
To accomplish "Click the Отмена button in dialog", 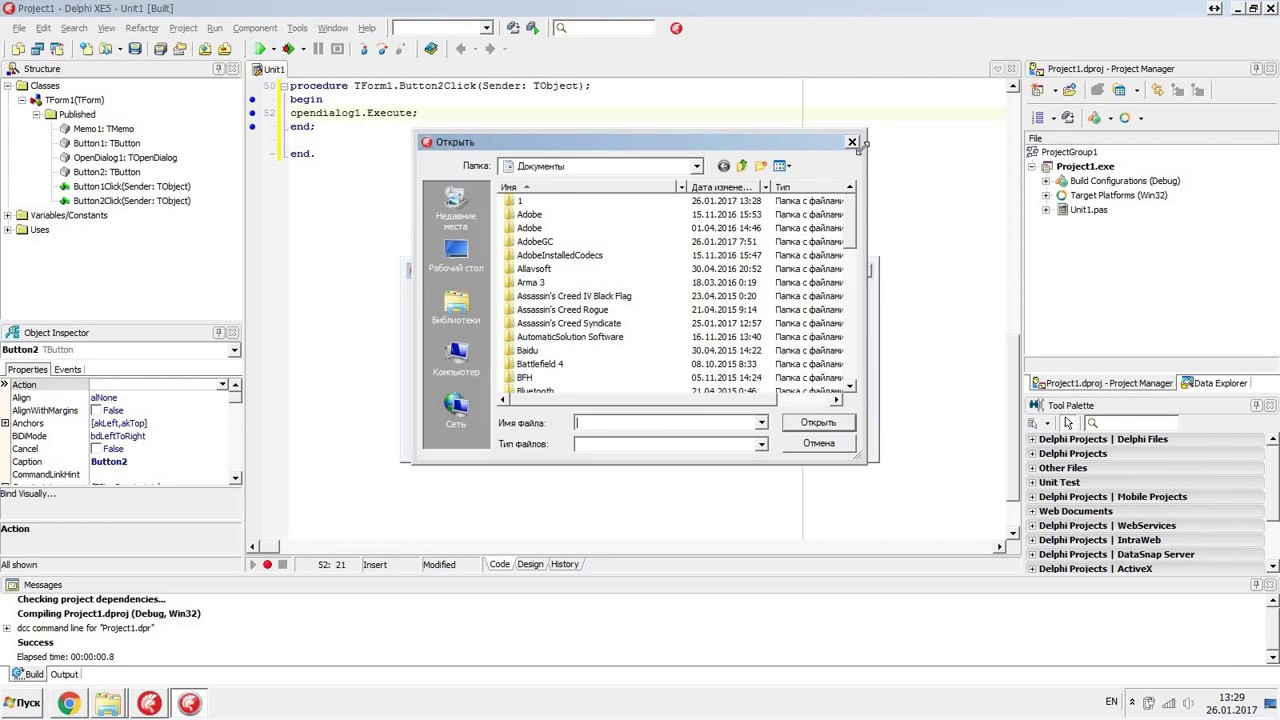I will tap(818, 444).
